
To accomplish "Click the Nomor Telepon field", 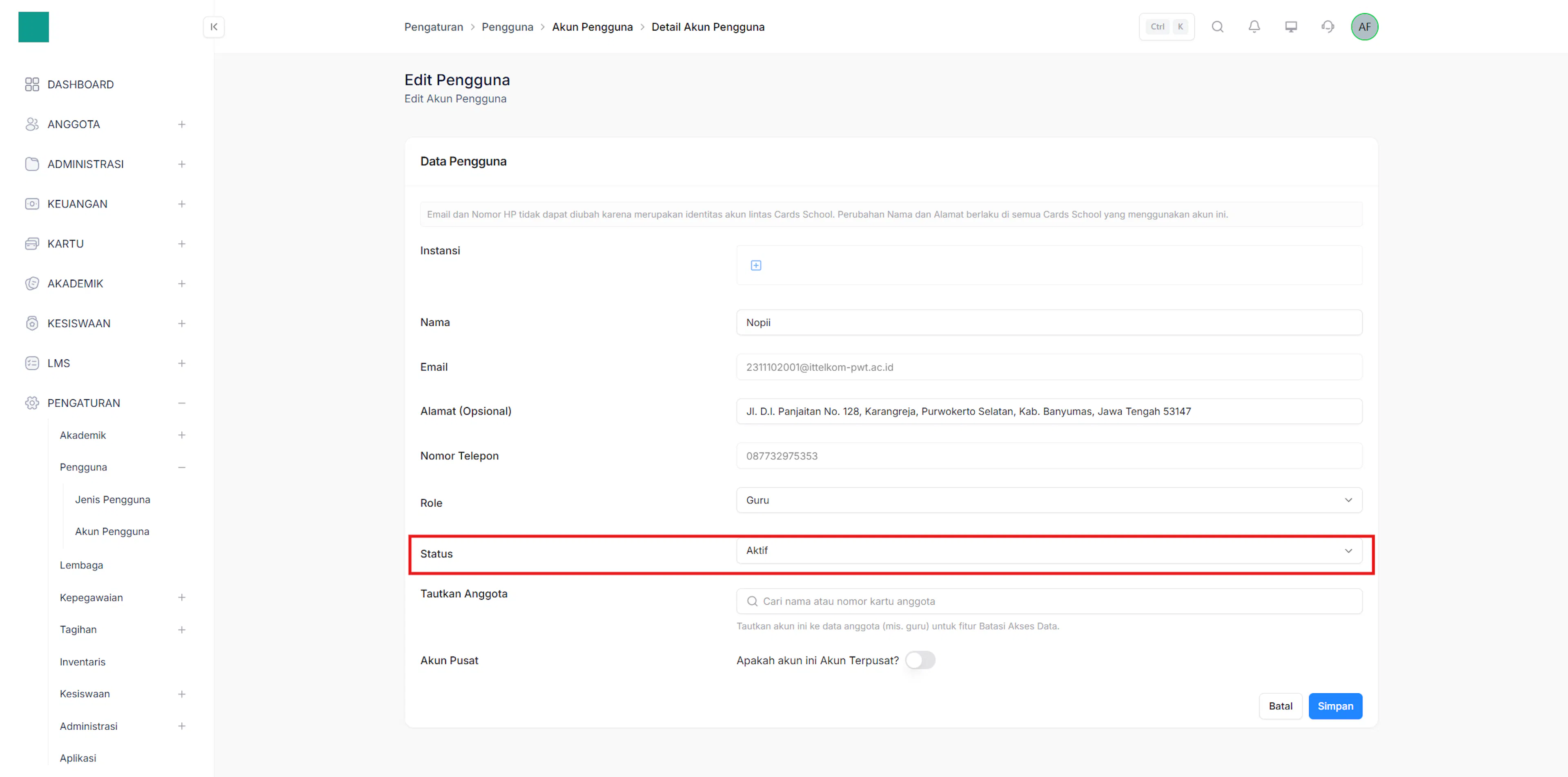I will click(x=1049, y=456).
